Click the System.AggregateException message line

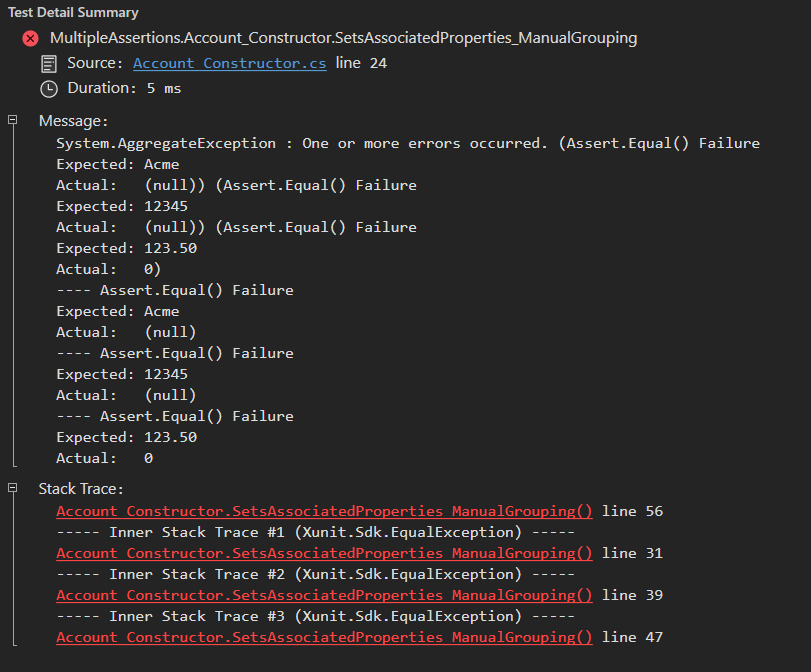coord(408,143)
